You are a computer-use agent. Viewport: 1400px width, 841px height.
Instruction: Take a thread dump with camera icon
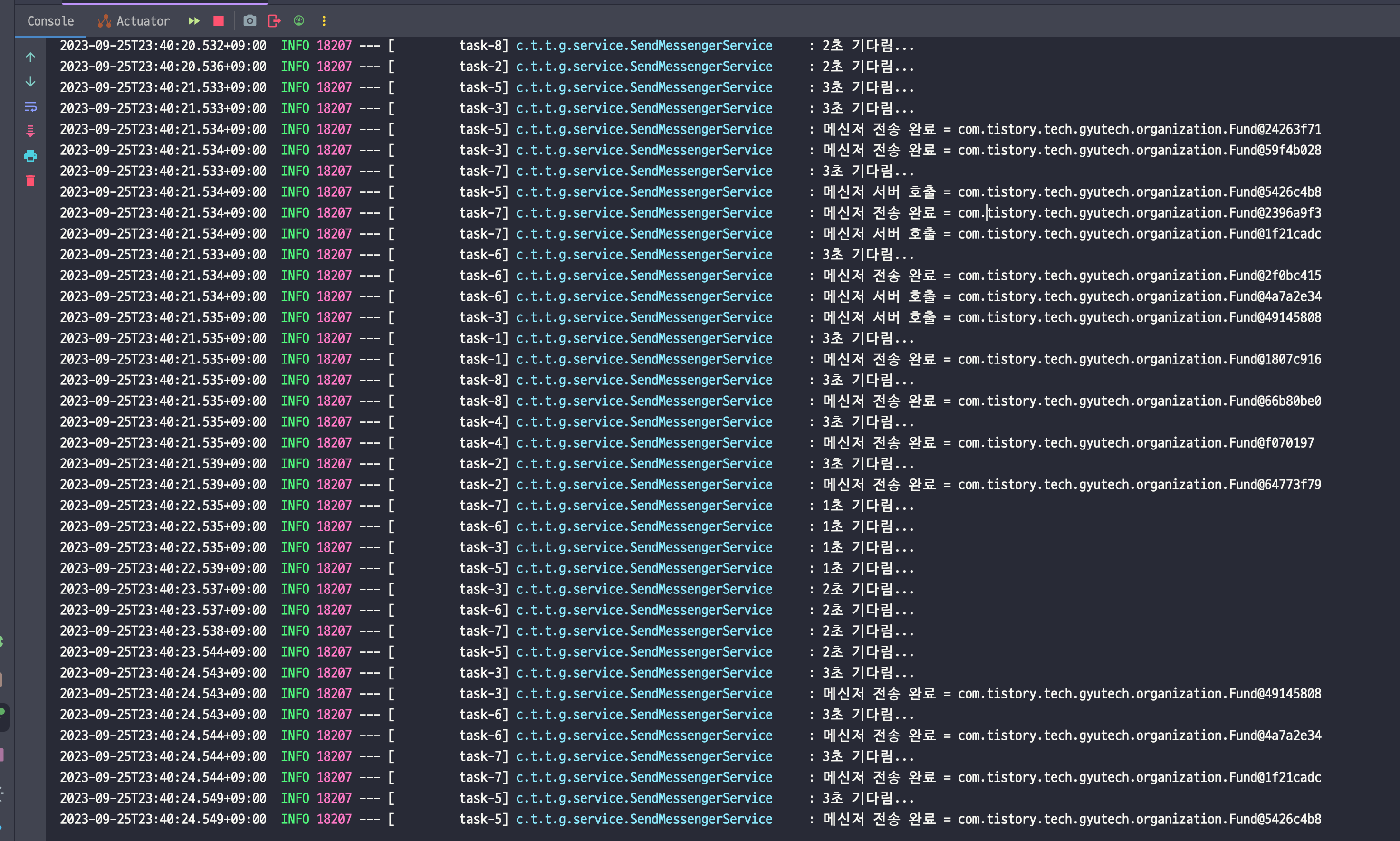(249, 21)
